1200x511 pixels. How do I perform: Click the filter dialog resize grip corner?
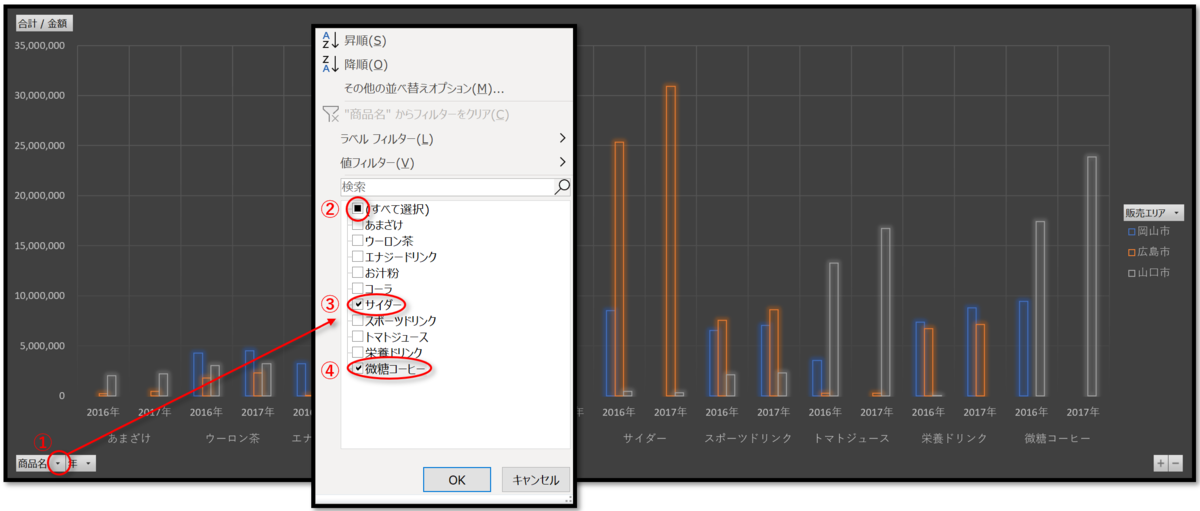pos(568,498)
